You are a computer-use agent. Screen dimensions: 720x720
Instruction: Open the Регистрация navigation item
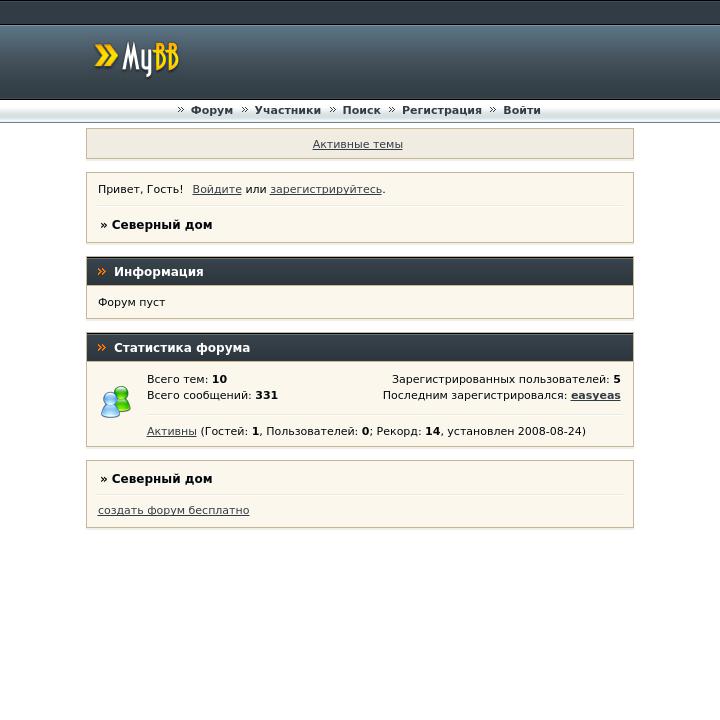coord(442,110)
